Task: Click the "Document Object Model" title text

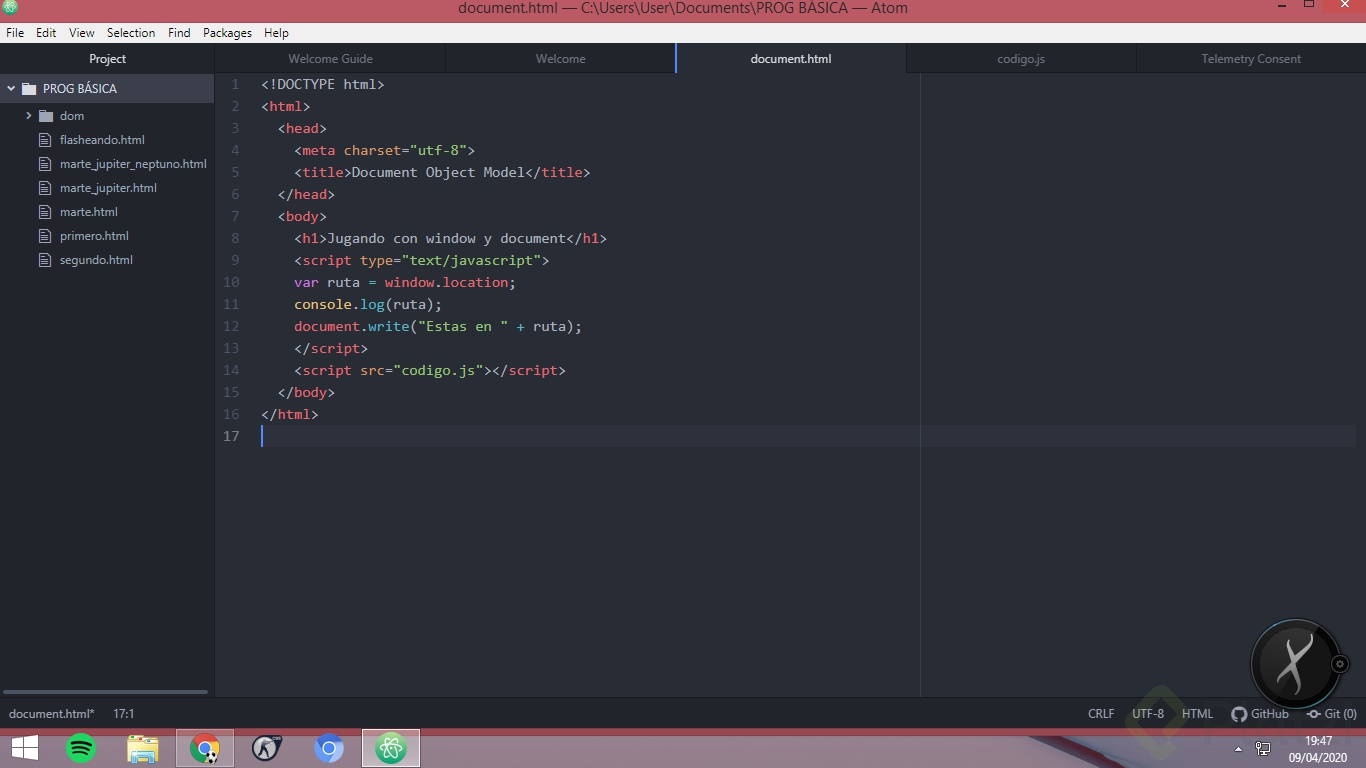Action: tap(438, 172)
